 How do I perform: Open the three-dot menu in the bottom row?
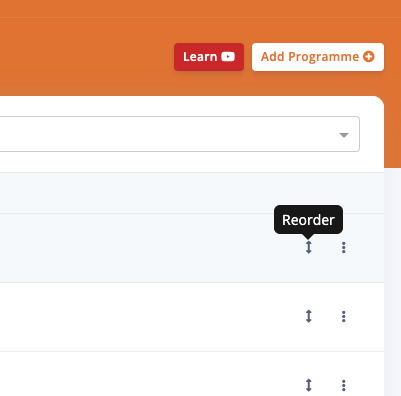(x=344, y=385)
